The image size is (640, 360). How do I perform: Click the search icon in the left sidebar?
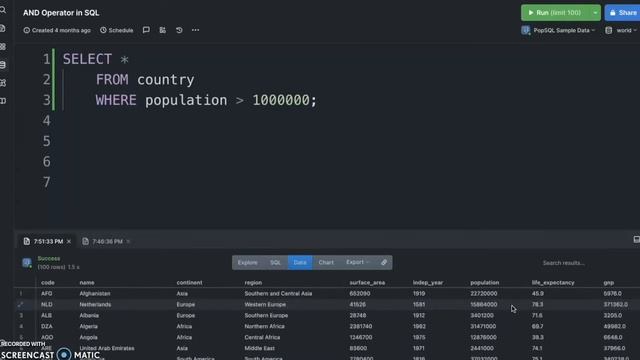(3, 10)
